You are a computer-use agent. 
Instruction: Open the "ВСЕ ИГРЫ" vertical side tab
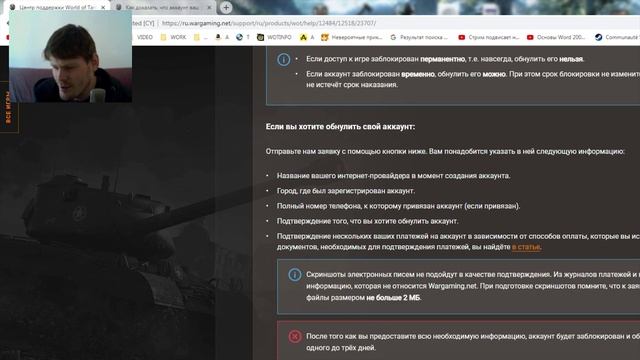(x=8, y=107)
